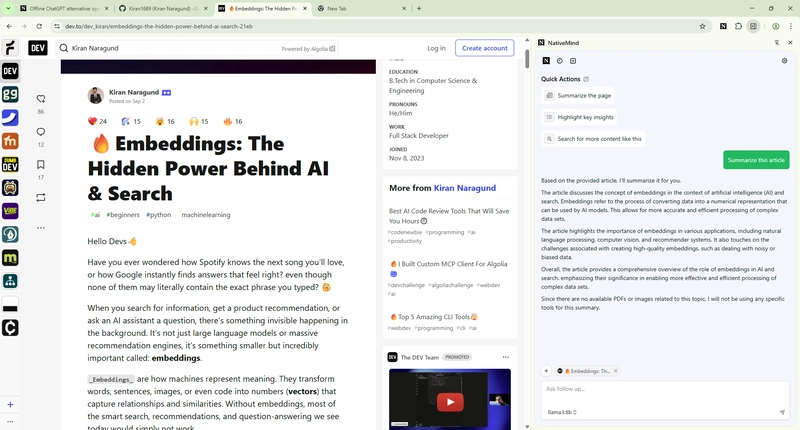Viewport: 800px width, 430px height.
Task: Open the sitemap-style community icon
Action: 10,281
